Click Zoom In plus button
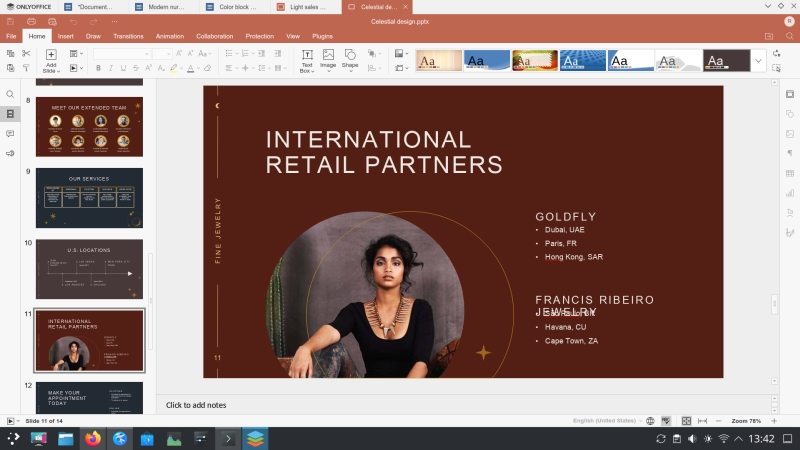This screenshot has width=800, height=450. coord(774,421)
